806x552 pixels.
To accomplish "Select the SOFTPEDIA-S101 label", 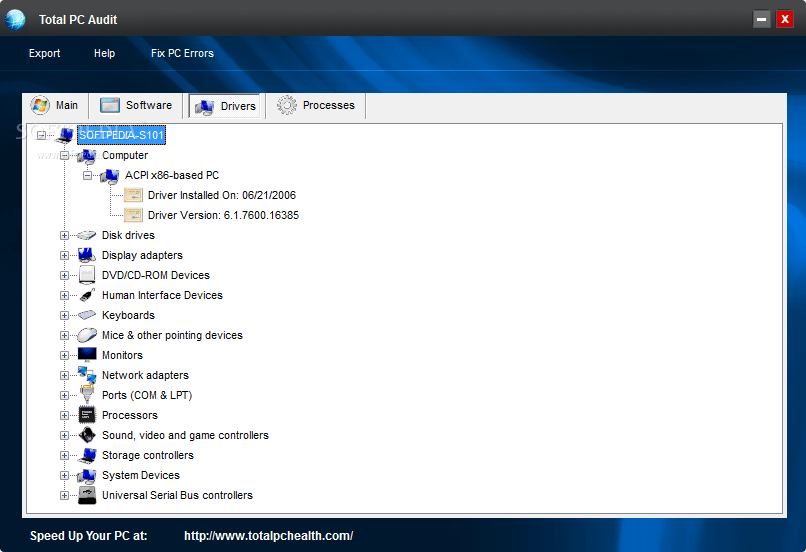I will tap(121, 135).
